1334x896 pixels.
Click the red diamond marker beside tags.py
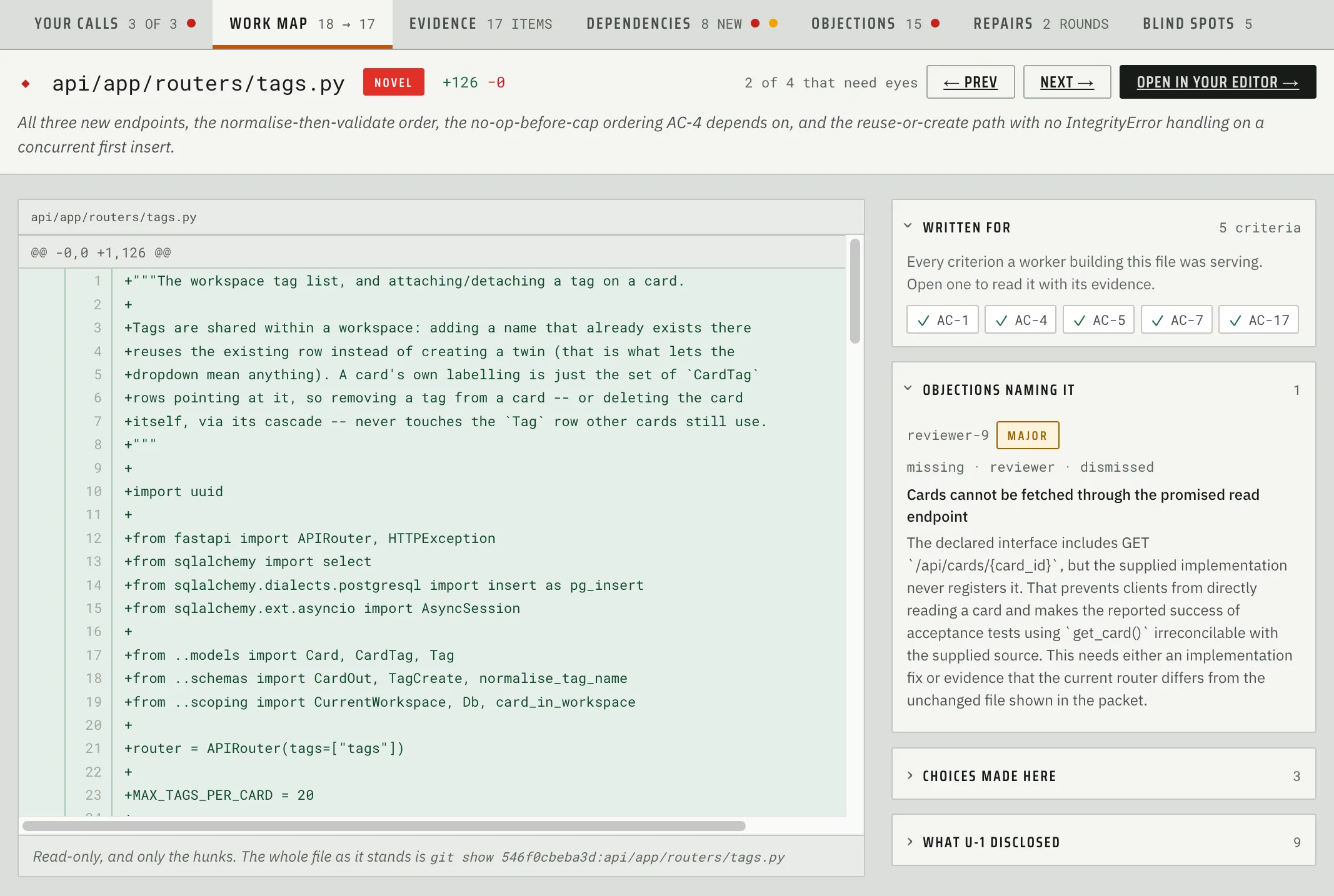point(26,83)
